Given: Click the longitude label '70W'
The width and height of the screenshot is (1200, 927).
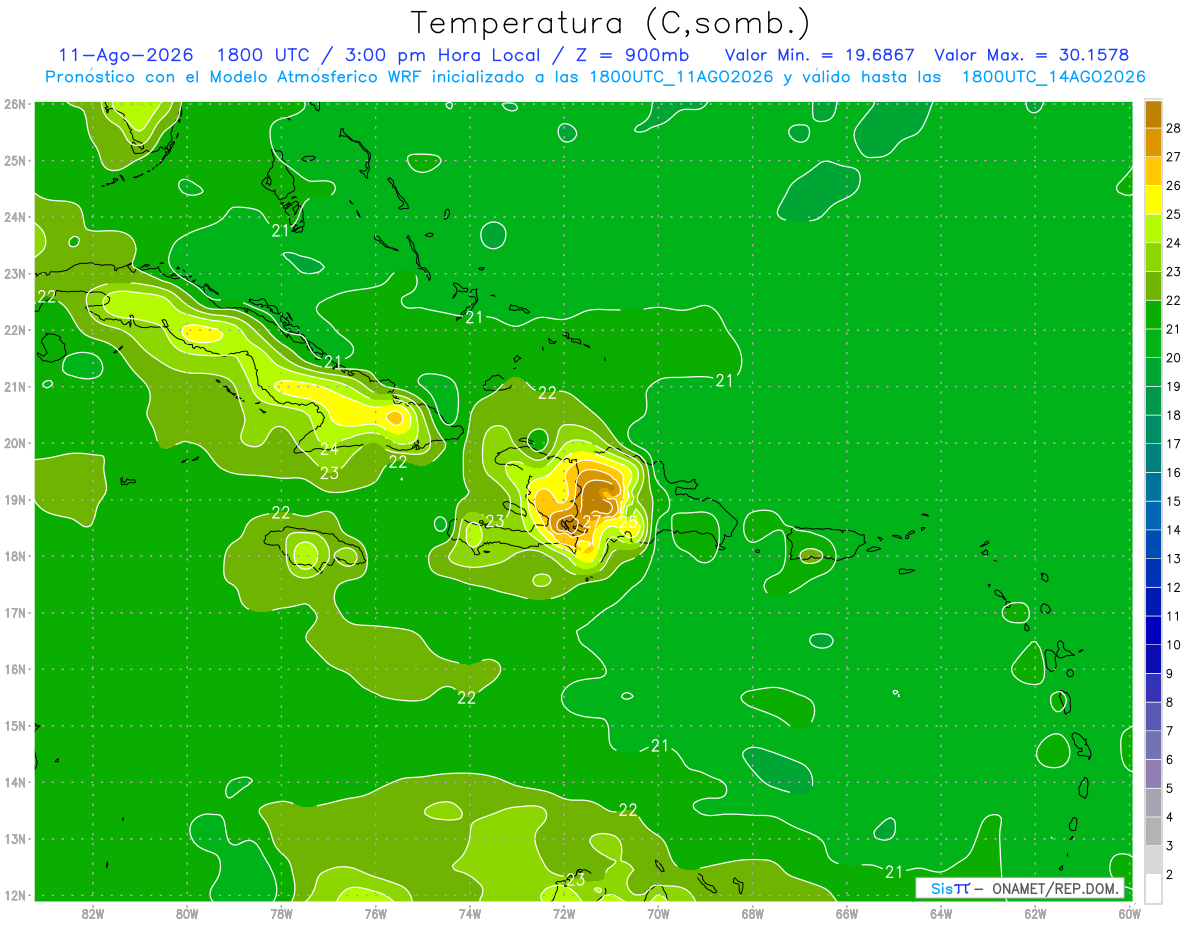Looking at the screenshot, I should pos(658,912).
